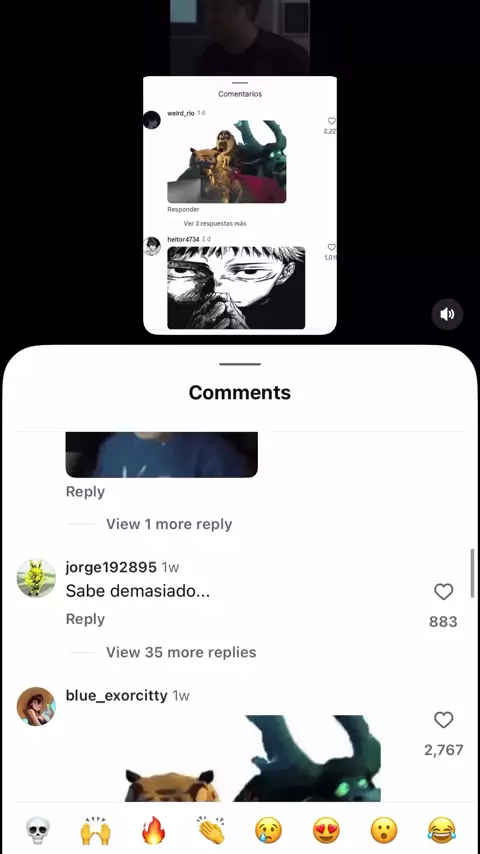The width and height of the screenshot is (480, 854).
Task: Open jorge192895's profile avatar
Action: pos(36,578)
